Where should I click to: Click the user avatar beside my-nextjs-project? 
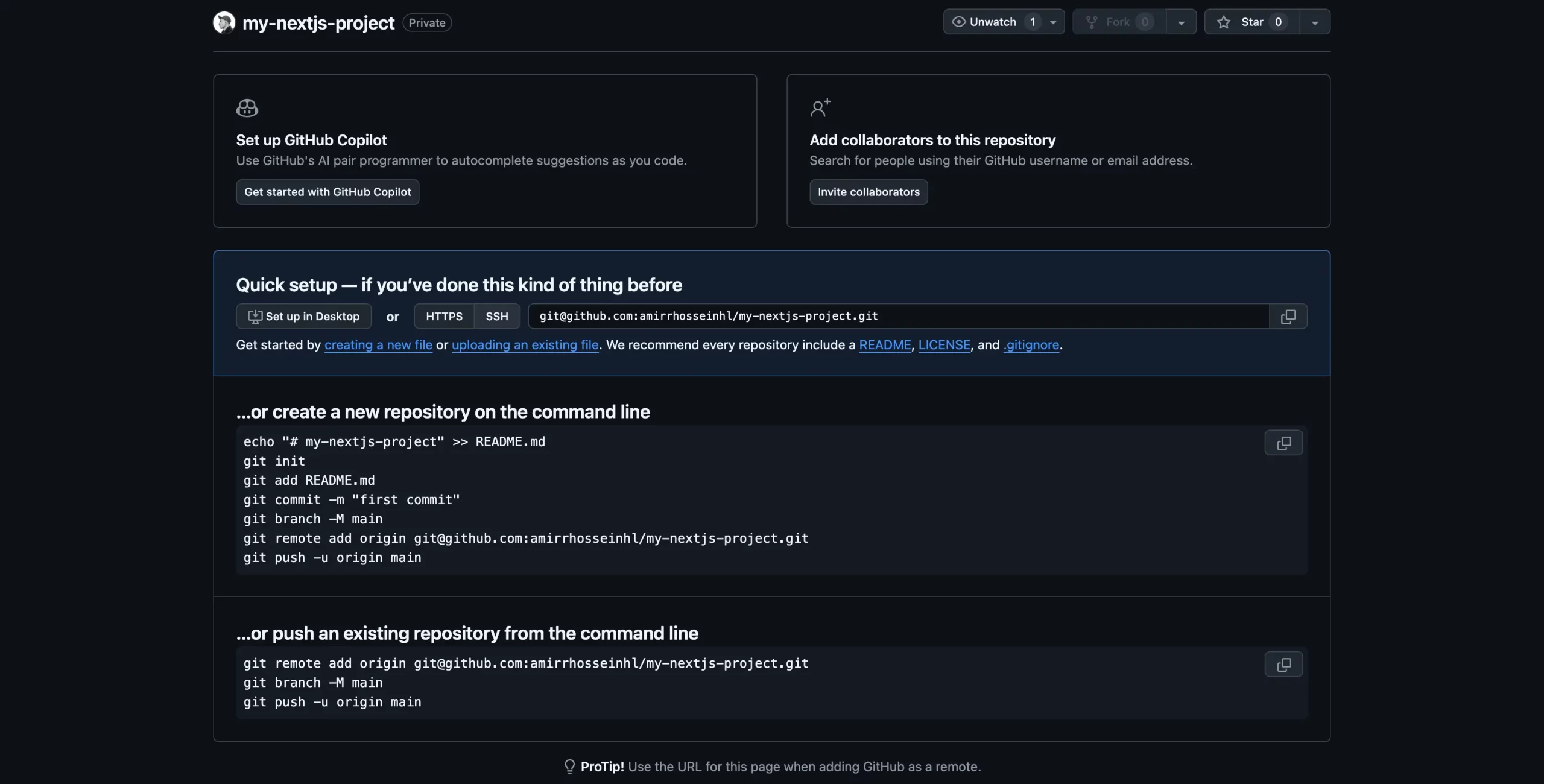tap(224, 22)
